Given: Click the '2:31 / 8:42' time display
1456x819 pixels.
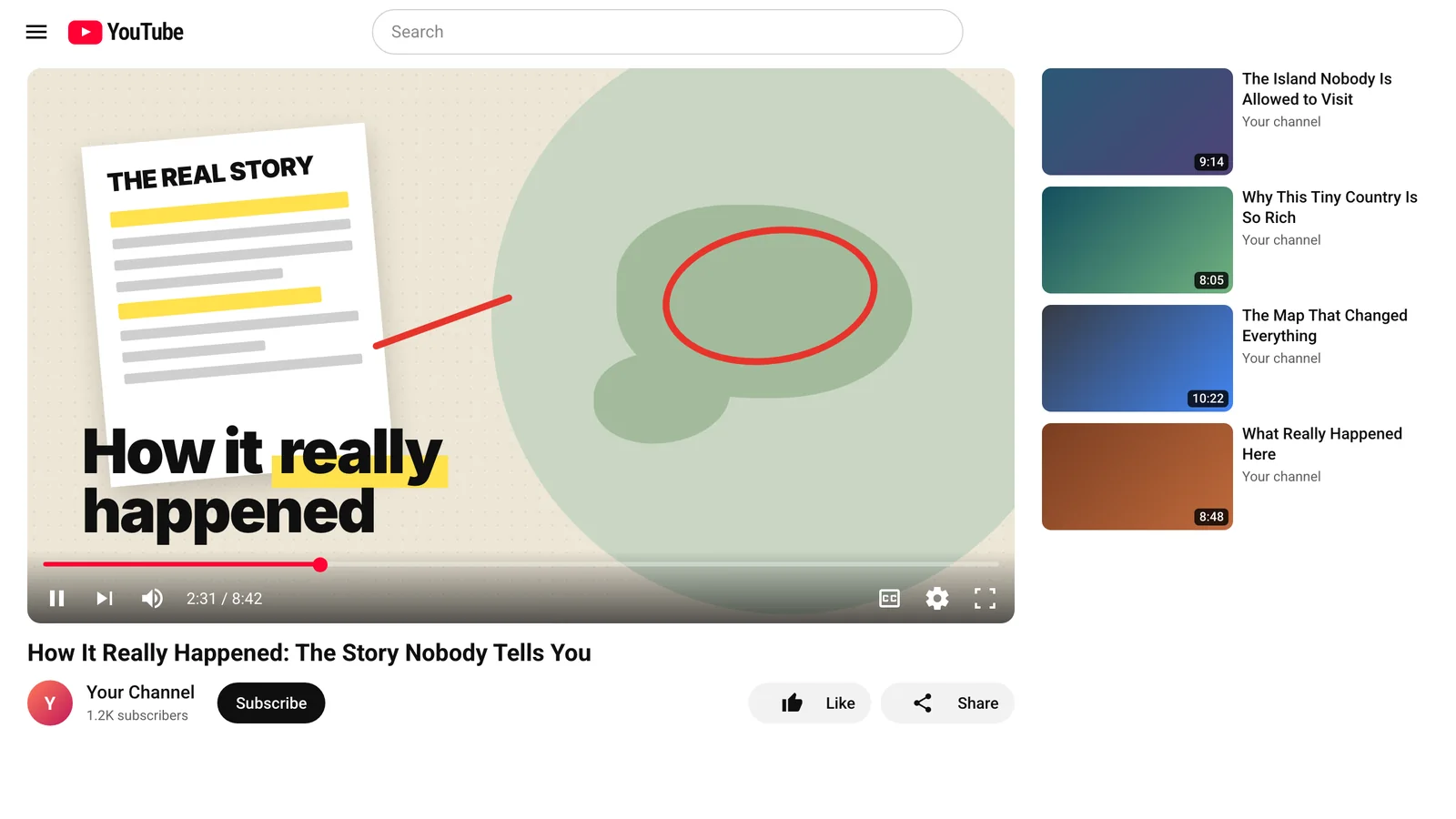Looking at the screenshot, I should pos(224,599).
